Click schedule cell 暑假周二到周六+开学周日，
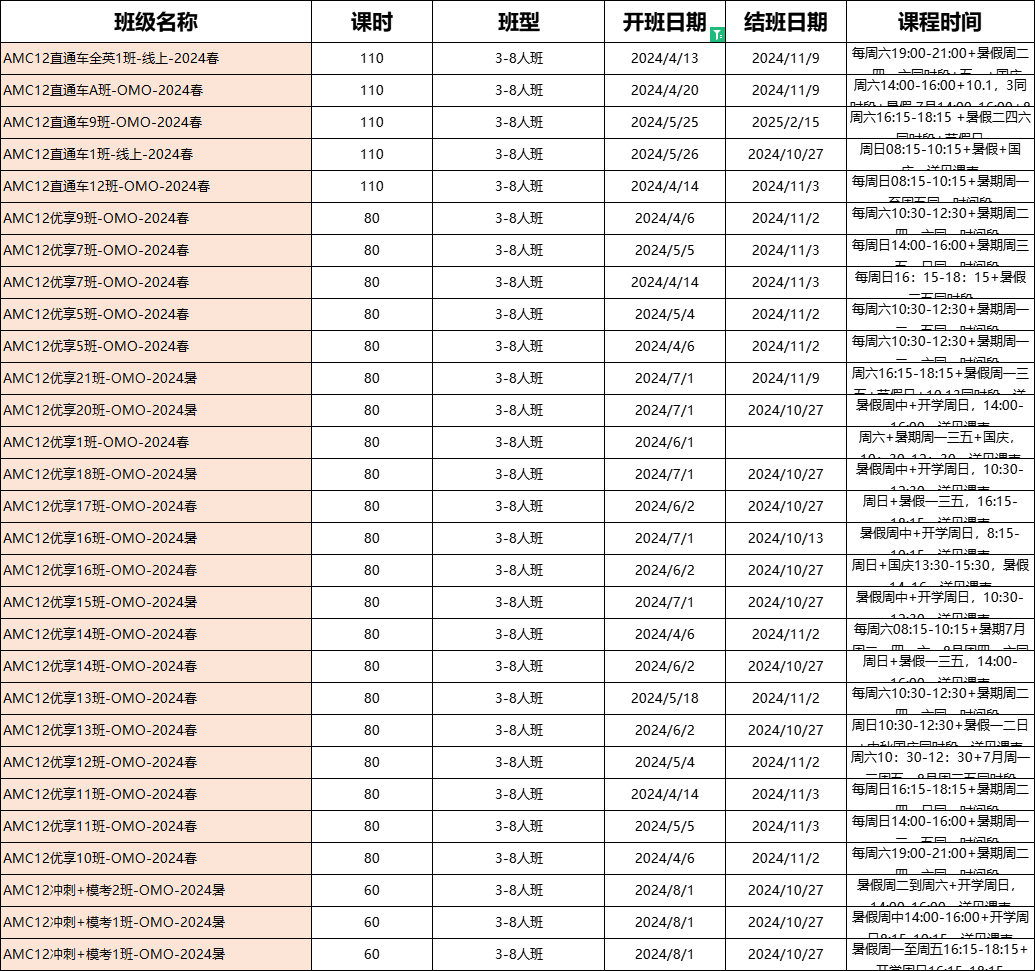 tap(940, 890)
